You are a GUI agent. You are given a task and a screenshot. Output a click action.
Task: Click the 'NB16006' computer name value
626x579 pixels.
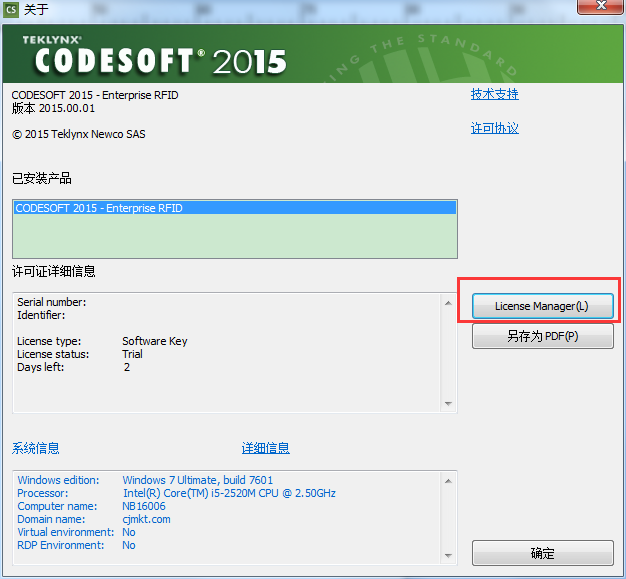144,506
